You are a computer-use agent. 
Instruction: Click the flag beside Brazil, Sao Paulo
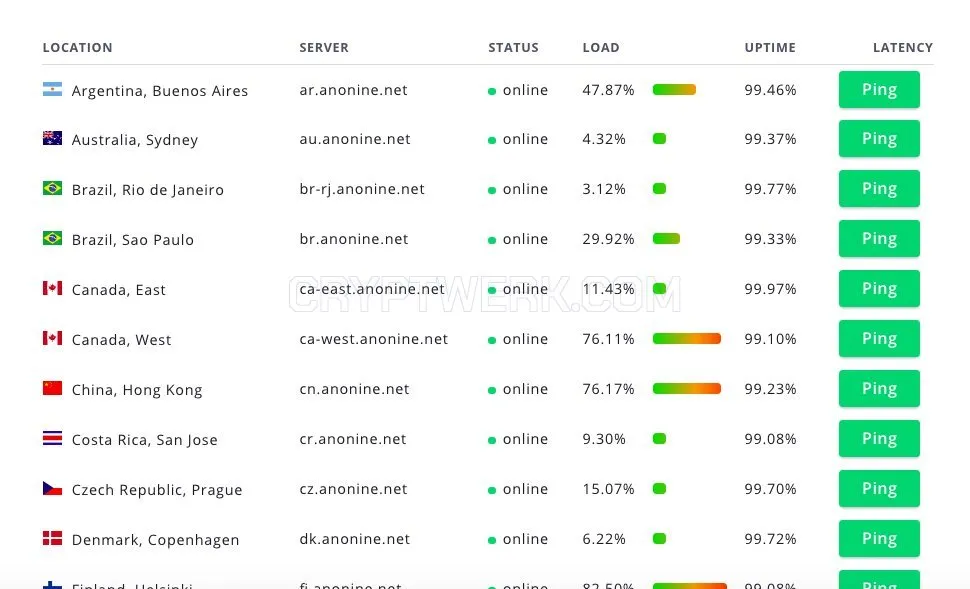tap(53, 238)
